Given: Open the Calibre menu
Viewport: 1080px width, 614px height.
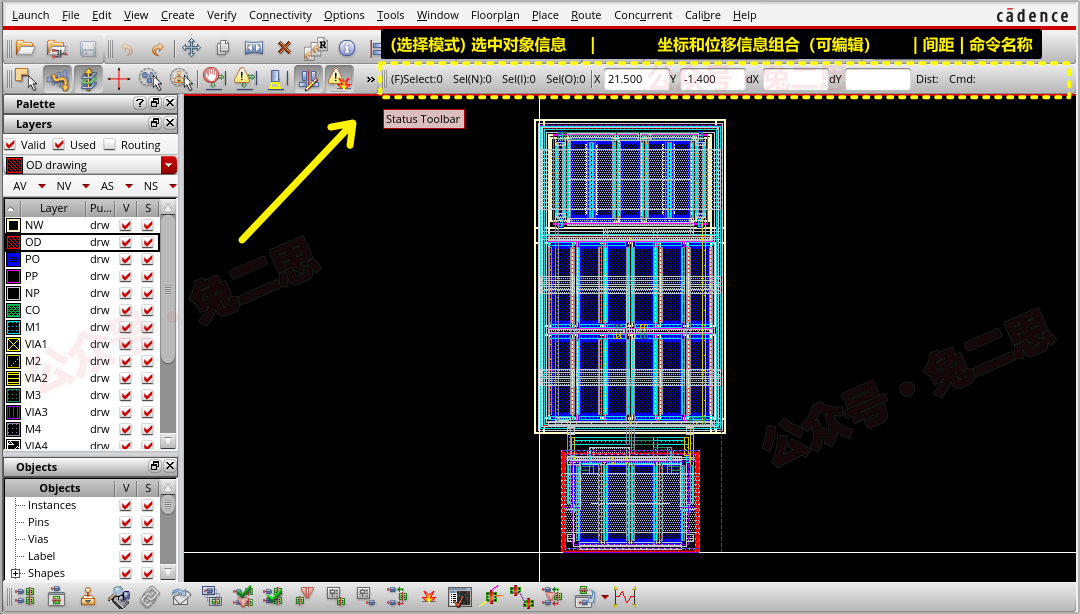Looking at the screenshot, I should pos(703,15).
